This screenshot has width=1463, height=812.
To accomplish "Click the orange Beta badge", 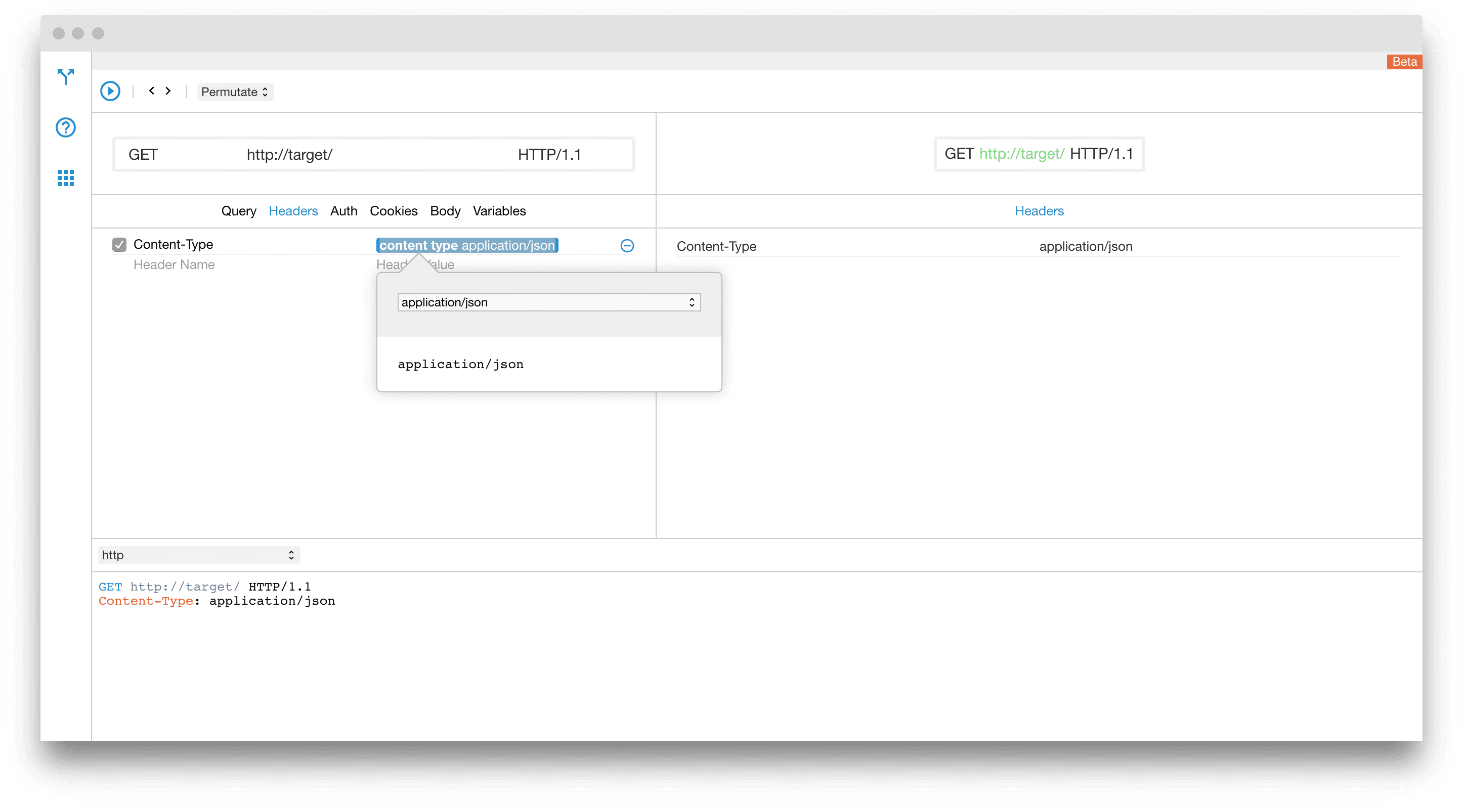I will coord(1404,61).
